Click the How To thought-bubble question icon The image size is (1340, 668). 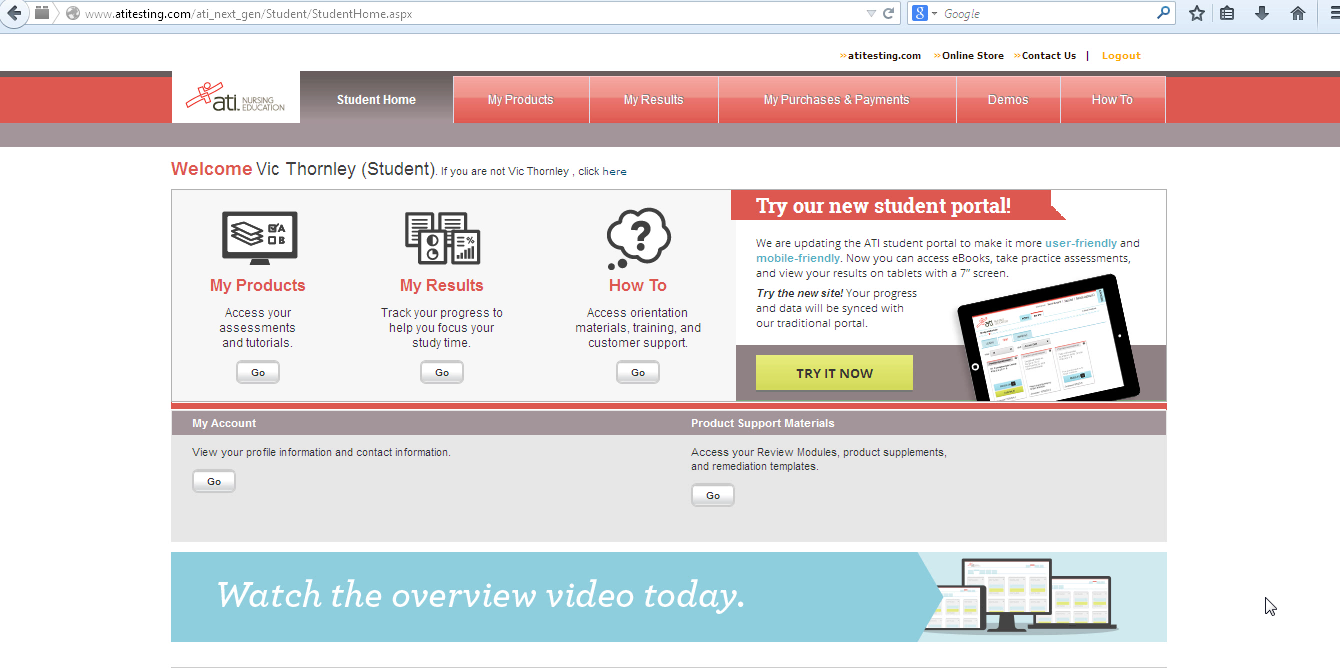638,239
